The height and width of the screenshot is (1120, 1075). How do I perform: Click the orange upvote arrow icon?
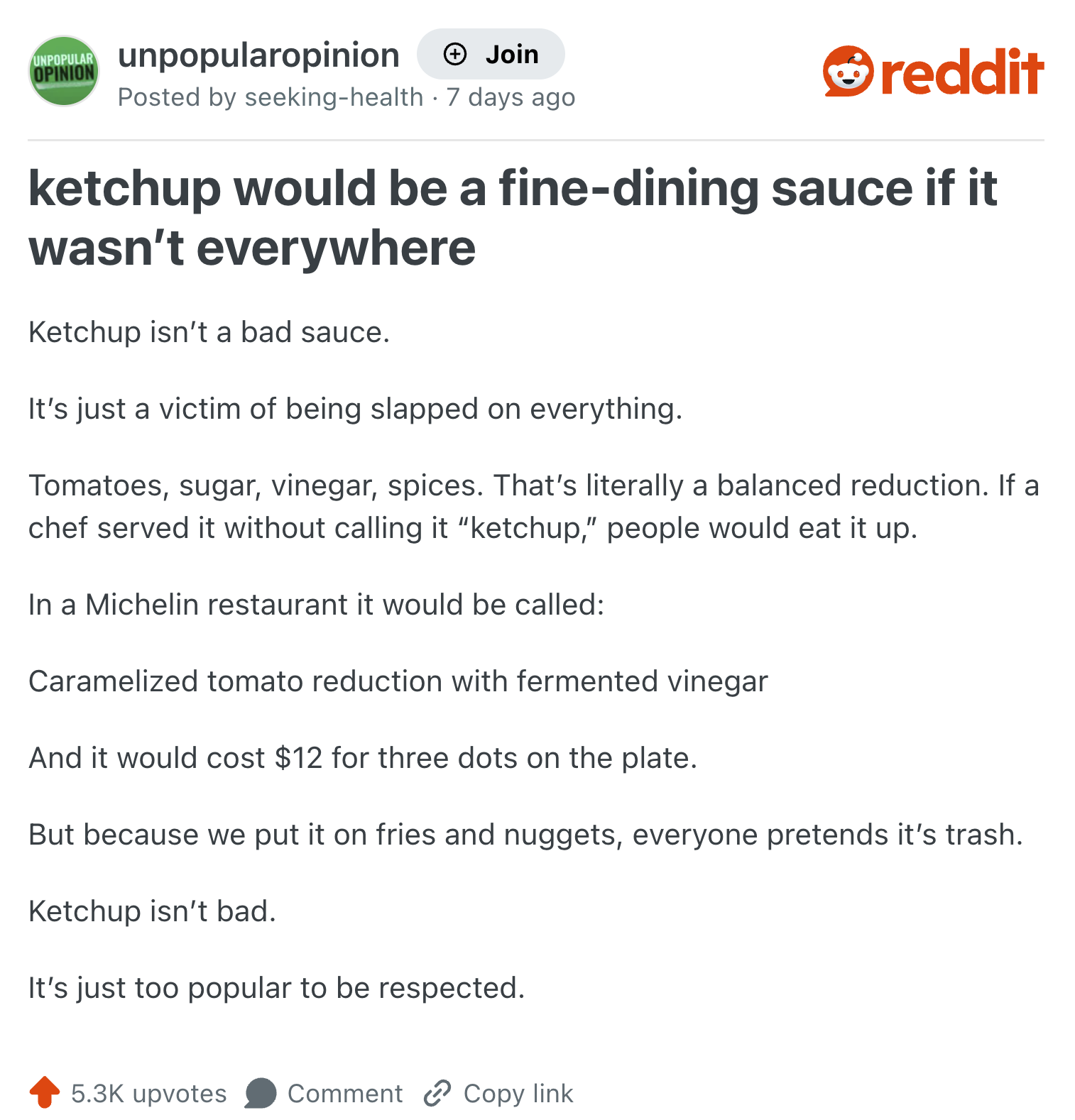tap(45, 1092)
